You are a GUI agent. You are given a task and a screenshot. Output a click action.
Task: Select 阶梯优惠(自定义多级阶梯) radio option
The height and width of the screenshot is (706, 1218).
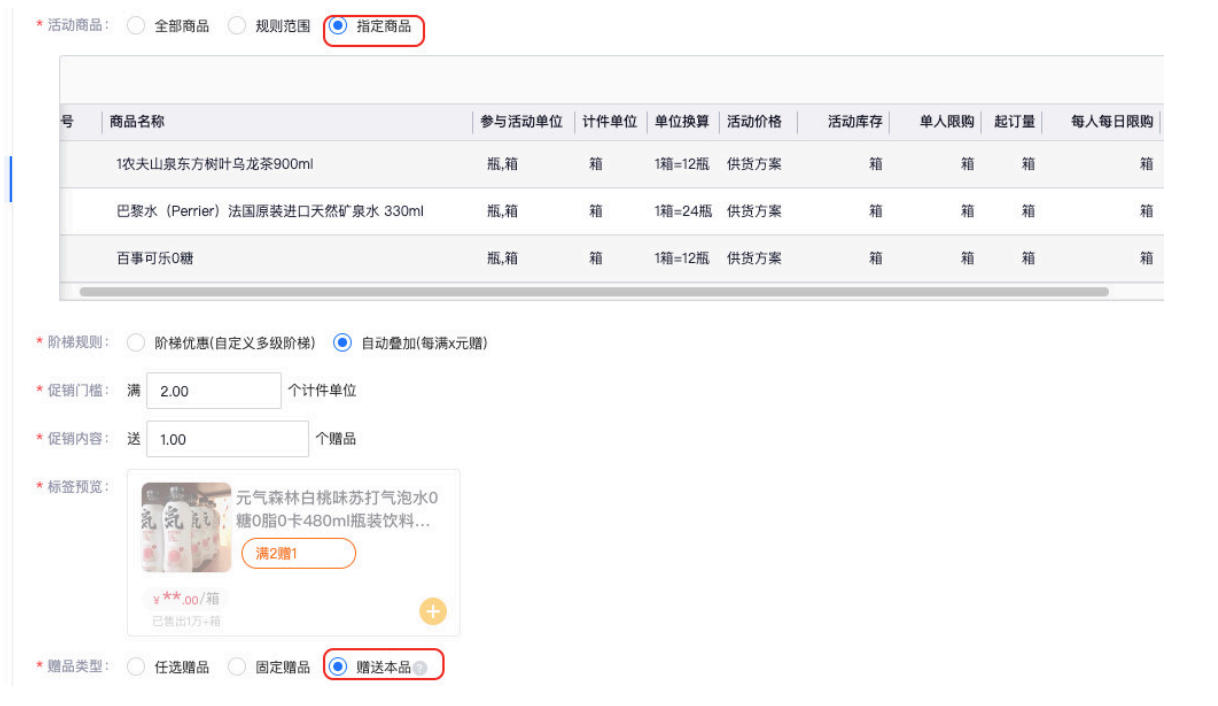(x=137, y=343)
